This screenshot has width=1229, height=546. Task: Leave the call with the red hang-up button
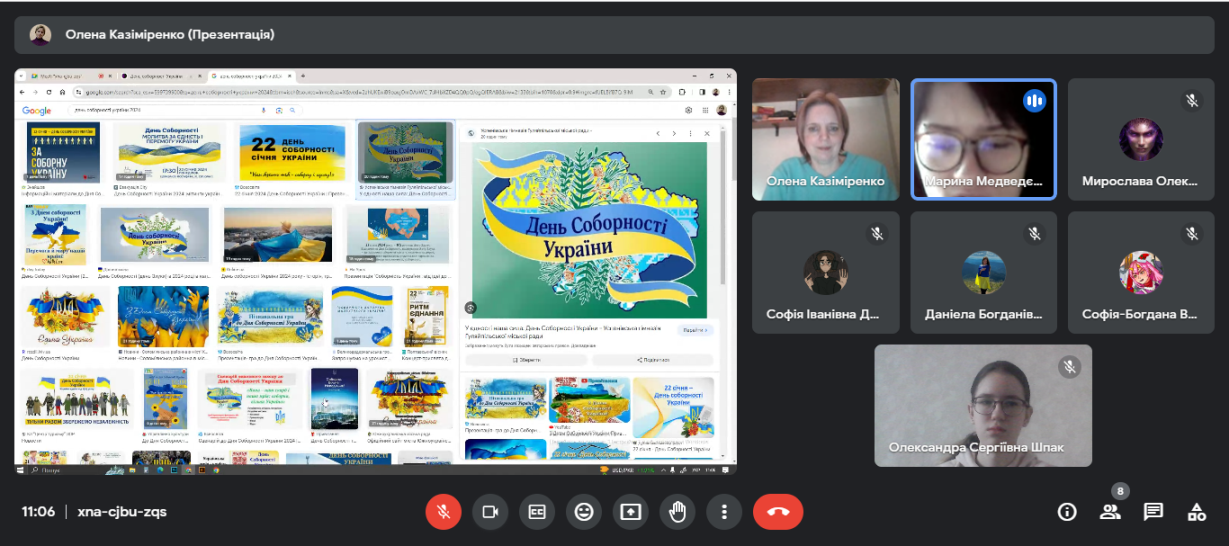(x=778, y=512)
